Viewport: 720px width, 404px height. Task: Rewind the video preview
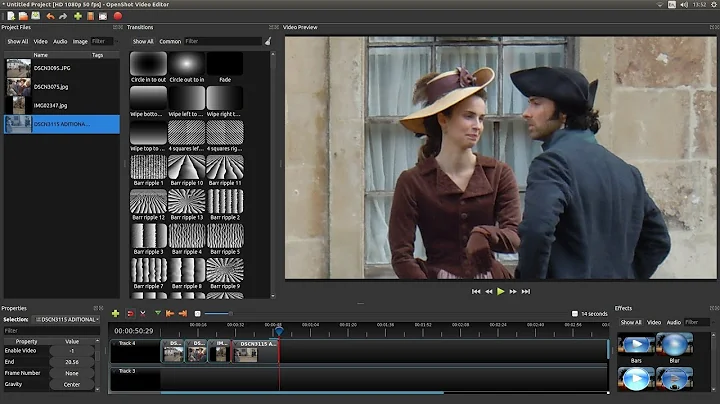click(x=489, y=292)
